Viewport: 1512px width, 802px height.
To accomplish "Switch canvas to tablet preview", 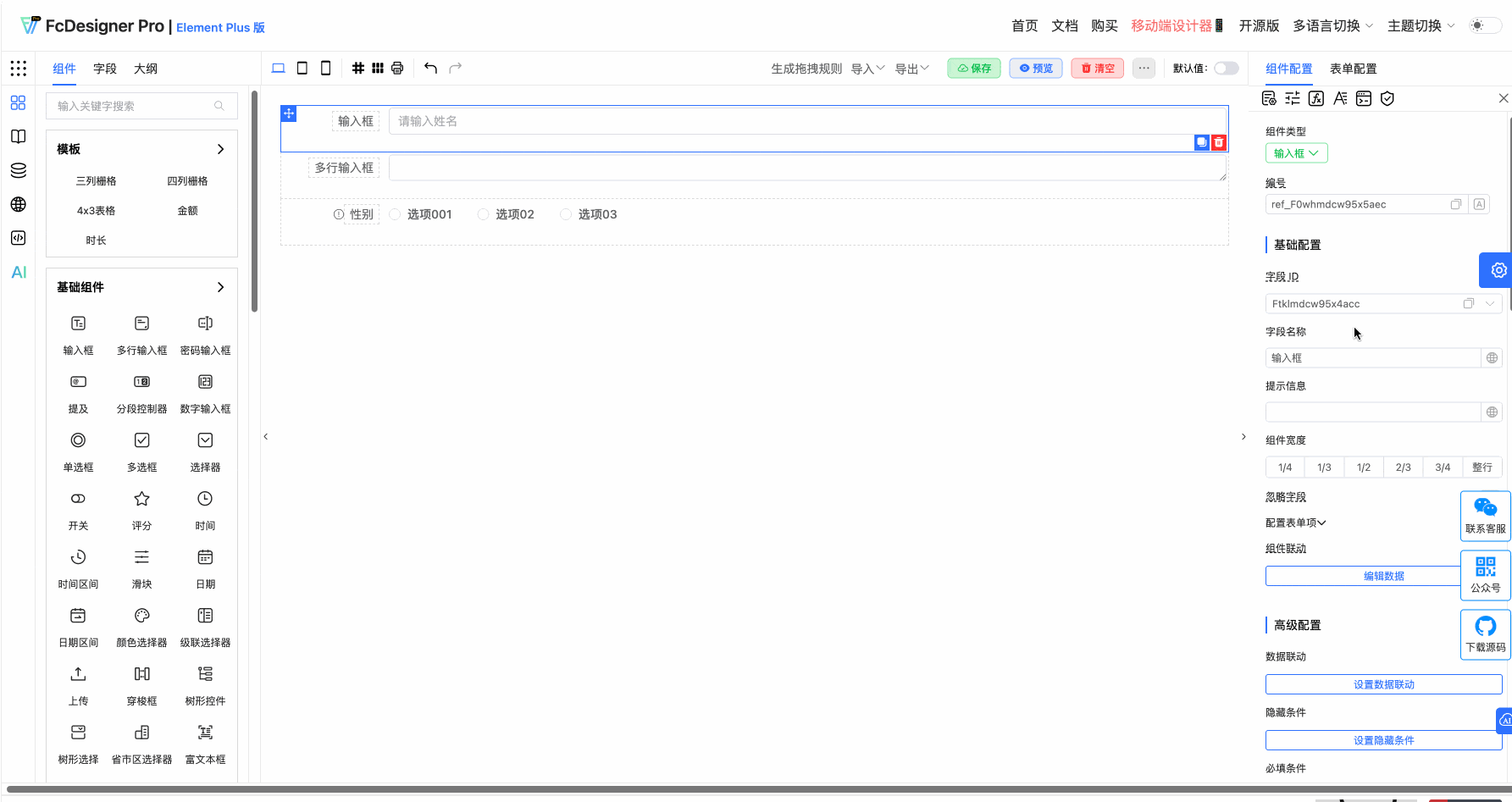I will (x=302, y=68).
